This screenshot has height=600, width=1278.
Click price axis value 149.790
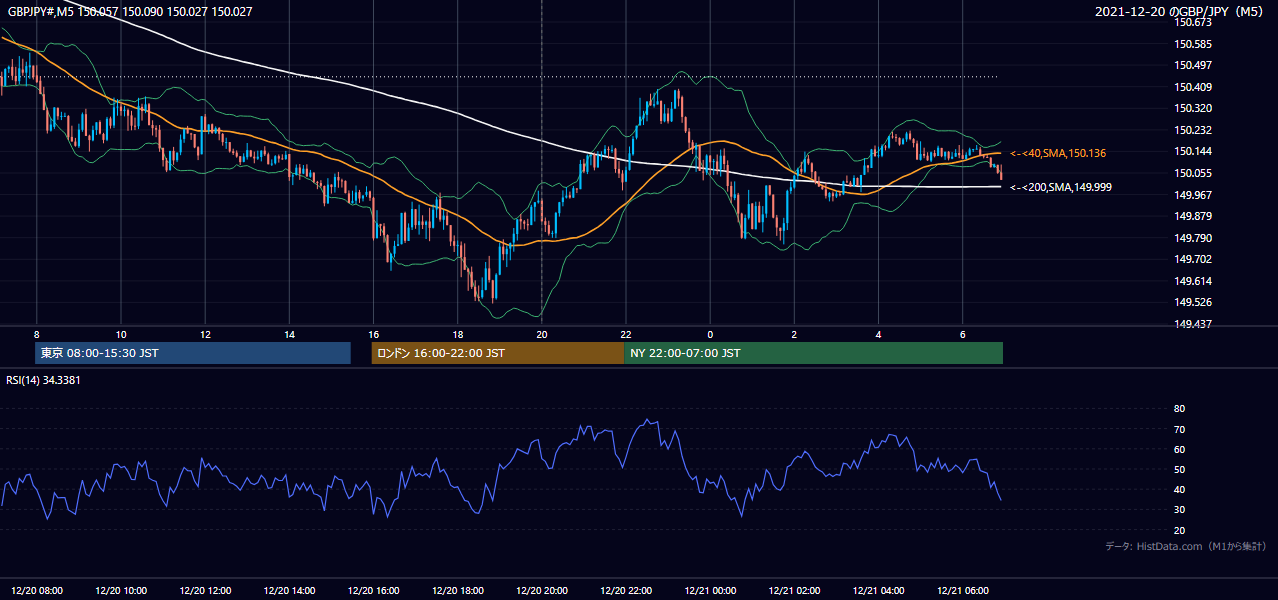pyautogui.click(x=1194, y=238)
